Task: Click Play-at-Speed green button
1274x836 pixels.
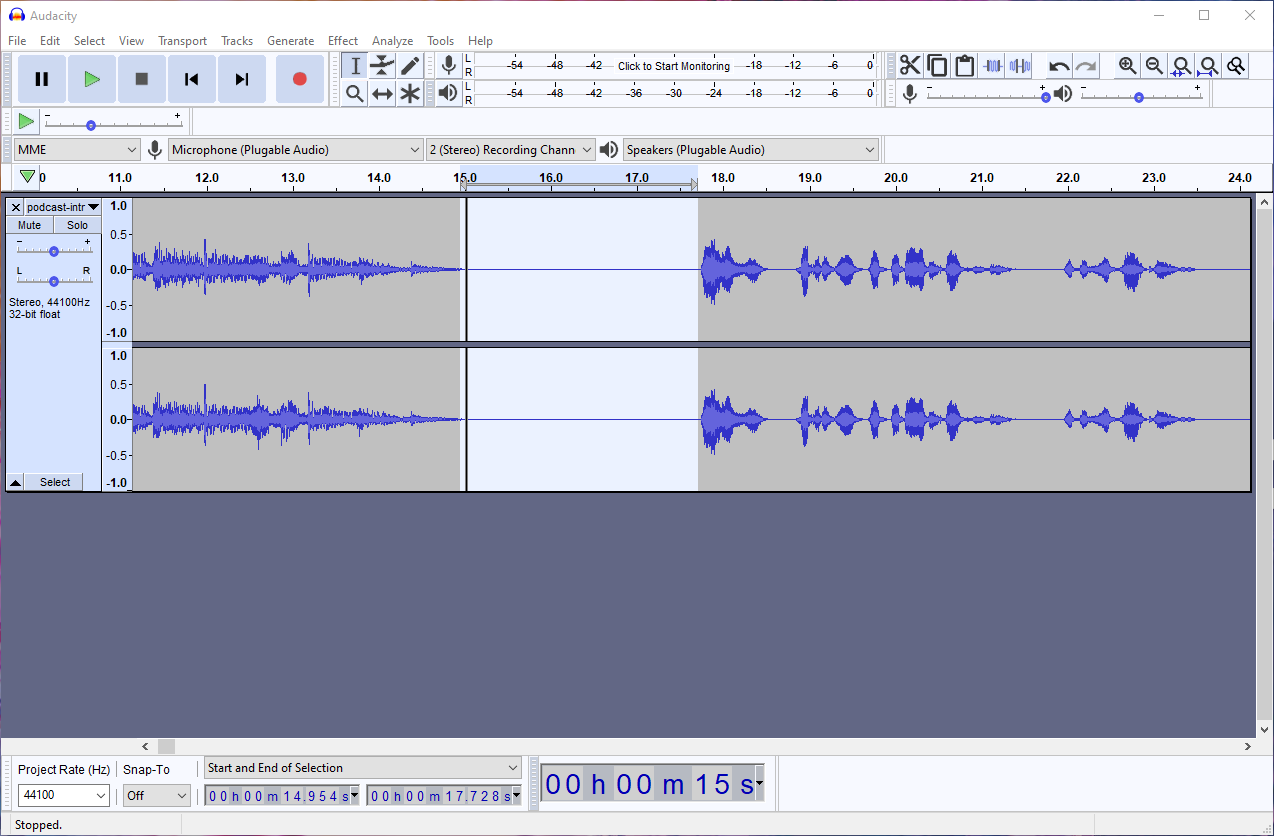Action: [26, 122]
